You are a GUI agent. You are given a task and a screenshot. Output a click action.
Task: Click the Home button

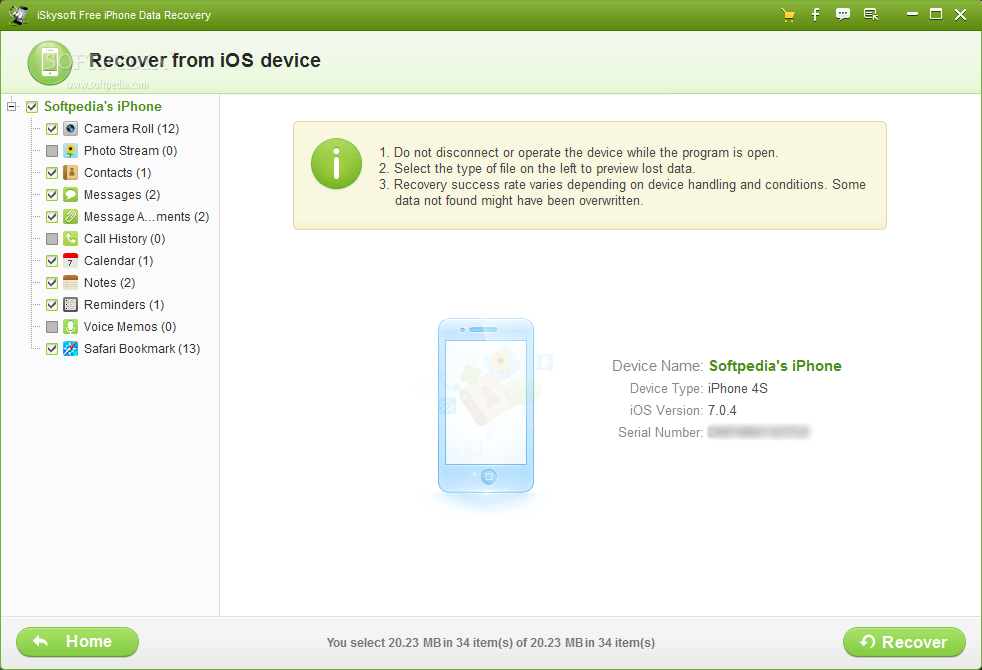coord(77,642)
